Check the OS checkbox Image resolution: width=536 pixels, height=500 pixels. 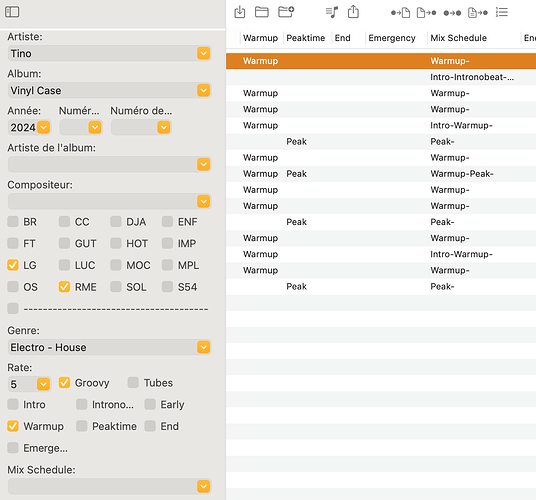coord(13,287)
